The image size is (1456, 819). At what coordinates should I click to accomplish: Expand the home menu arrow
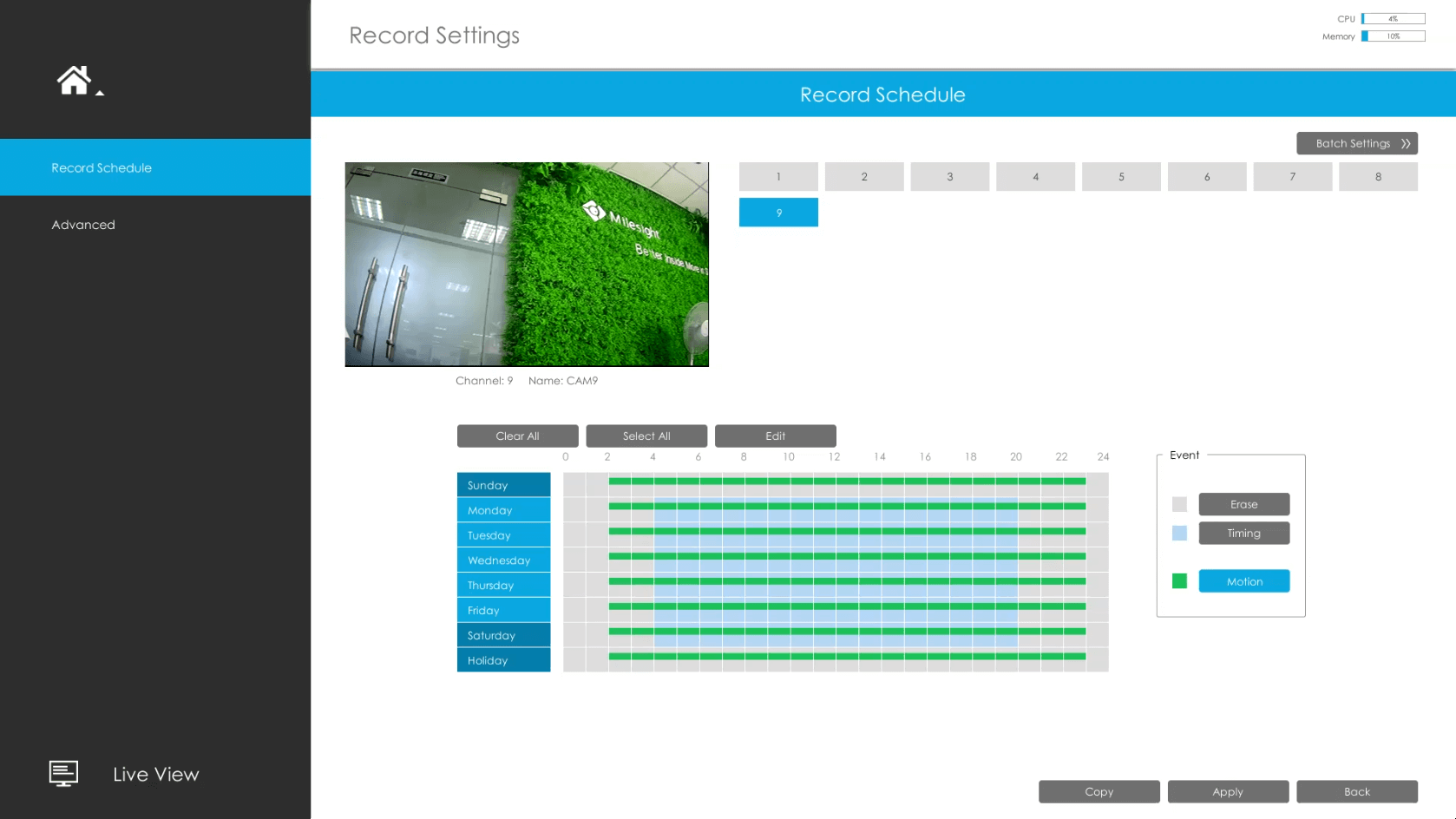(x=100, y=93)
